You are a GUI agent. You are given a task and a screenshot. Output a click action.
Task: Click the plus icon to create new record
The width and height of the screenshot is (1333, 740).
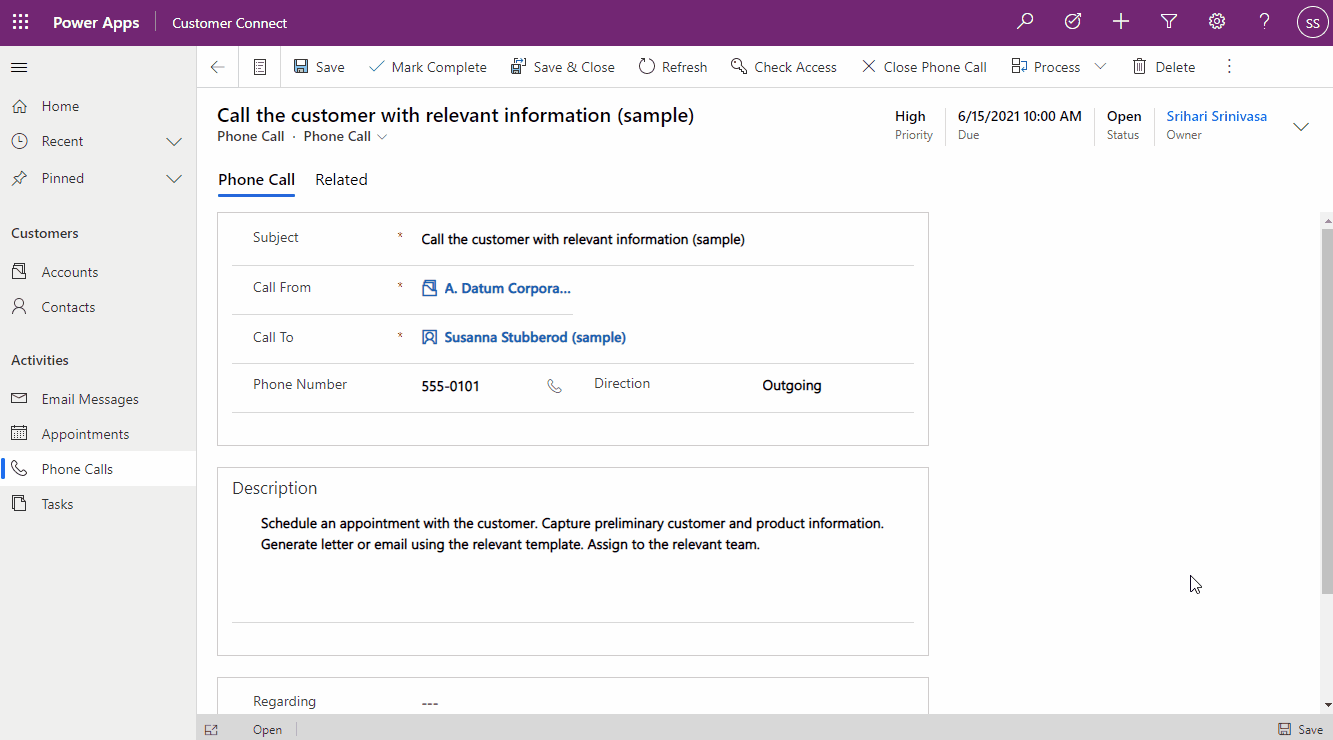(1121, 22)
